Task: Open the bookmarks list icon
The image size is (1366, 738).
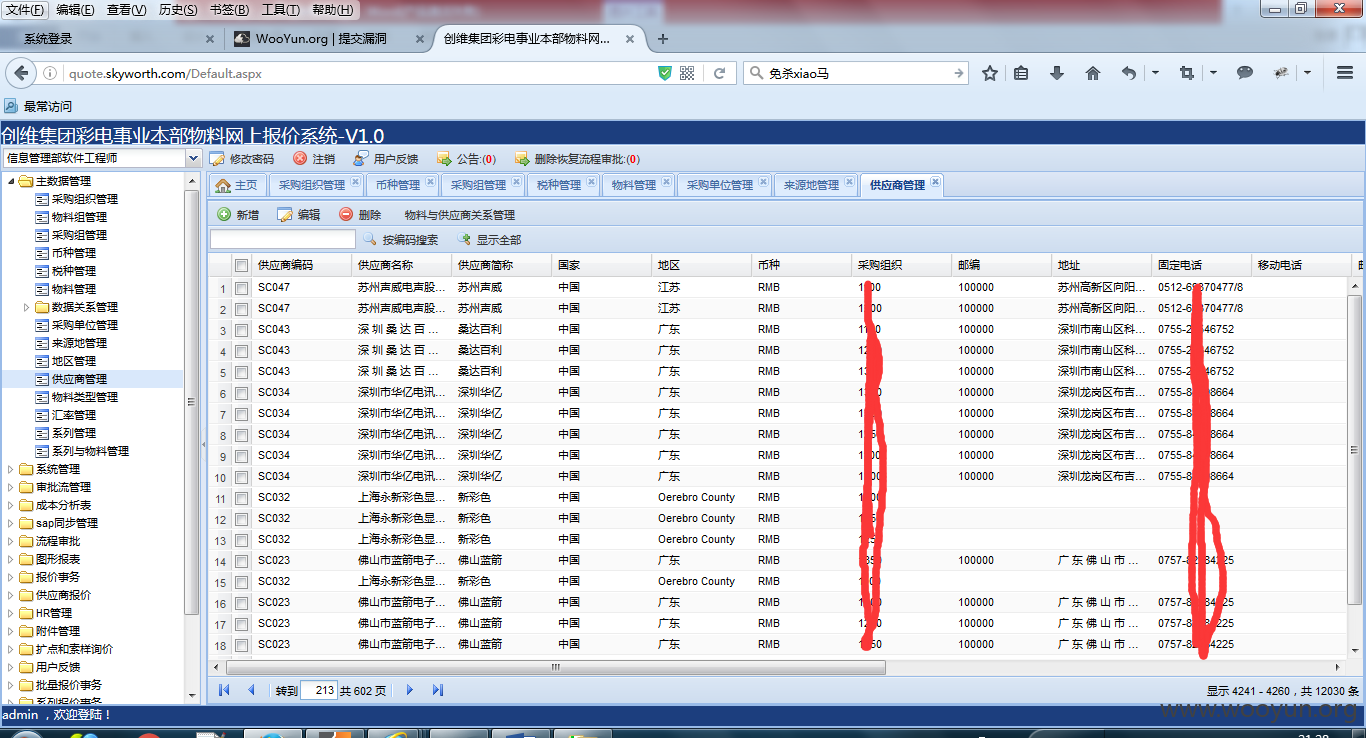Action: coord(1021,73)
